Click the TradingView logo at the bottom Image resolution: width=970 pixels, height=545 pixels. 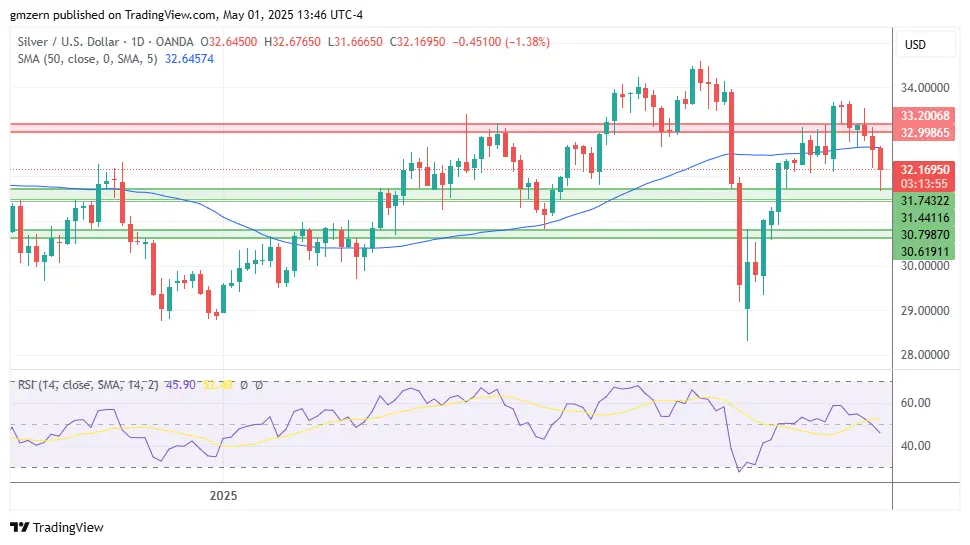coord(56,527)
